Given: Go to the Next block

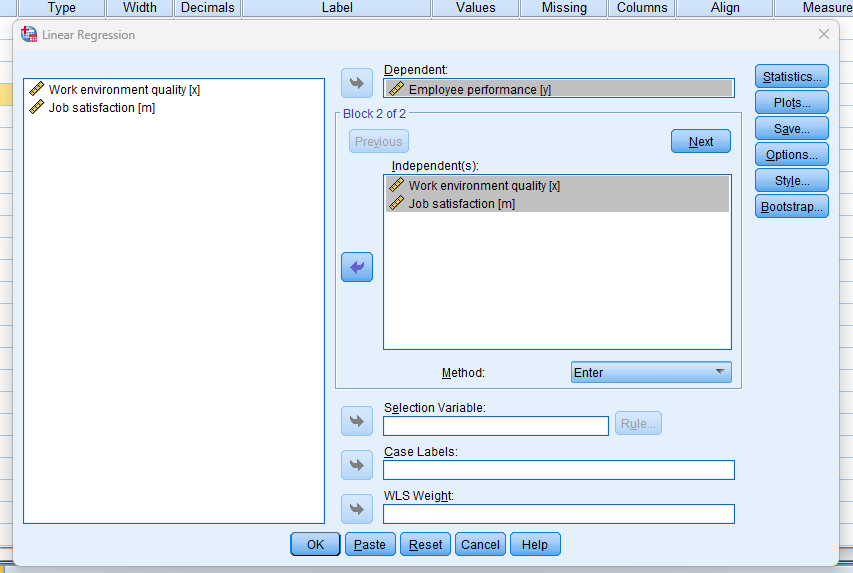Looking at the screenshot, I should (701, 141).
